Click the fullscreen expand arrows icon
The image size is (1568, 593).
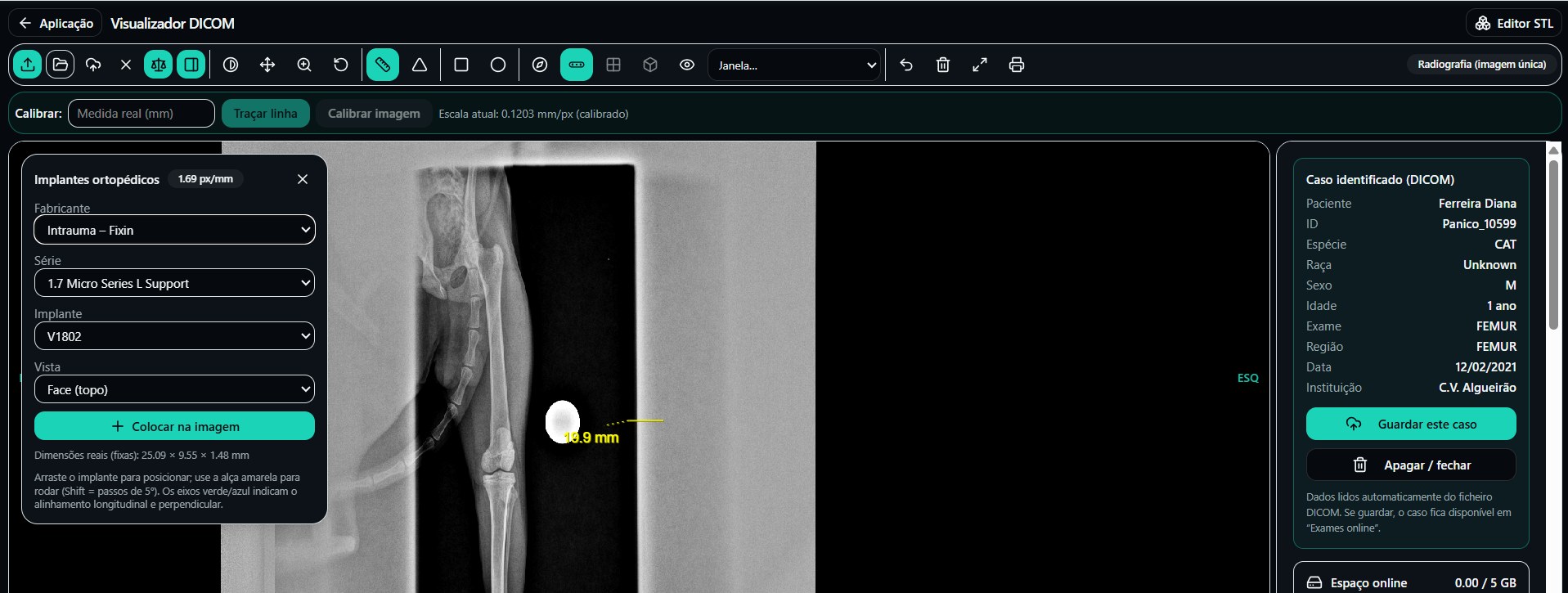tap(980, 65)
